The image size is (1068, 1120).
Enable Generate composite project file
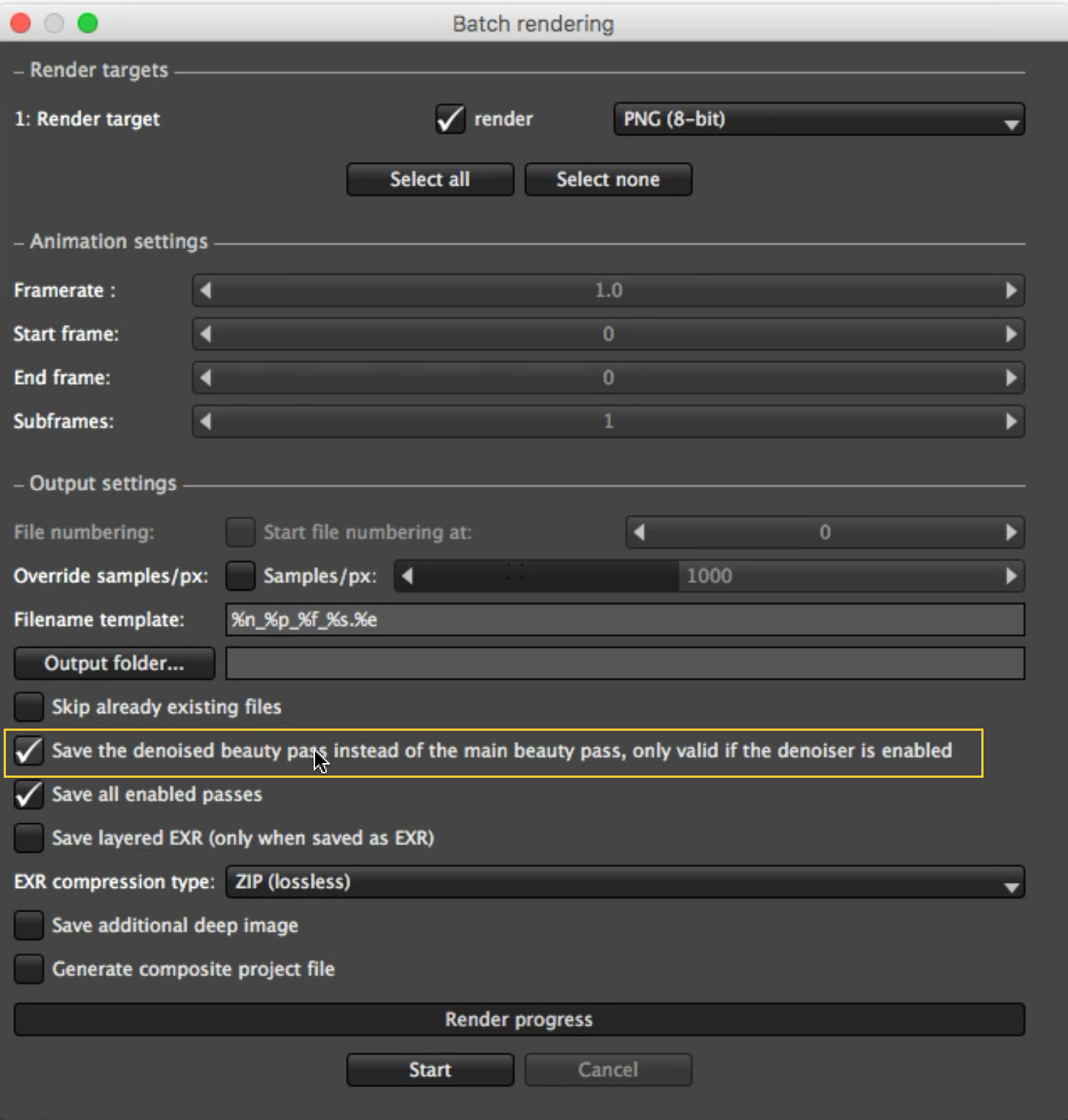29,969
